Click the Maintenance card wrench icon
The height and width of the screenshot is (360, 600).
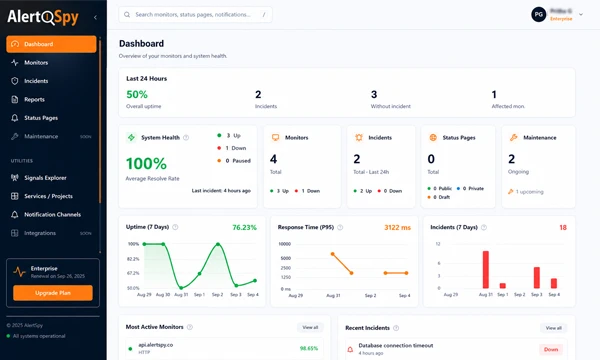pyautogui.click(x=514, y=137)
